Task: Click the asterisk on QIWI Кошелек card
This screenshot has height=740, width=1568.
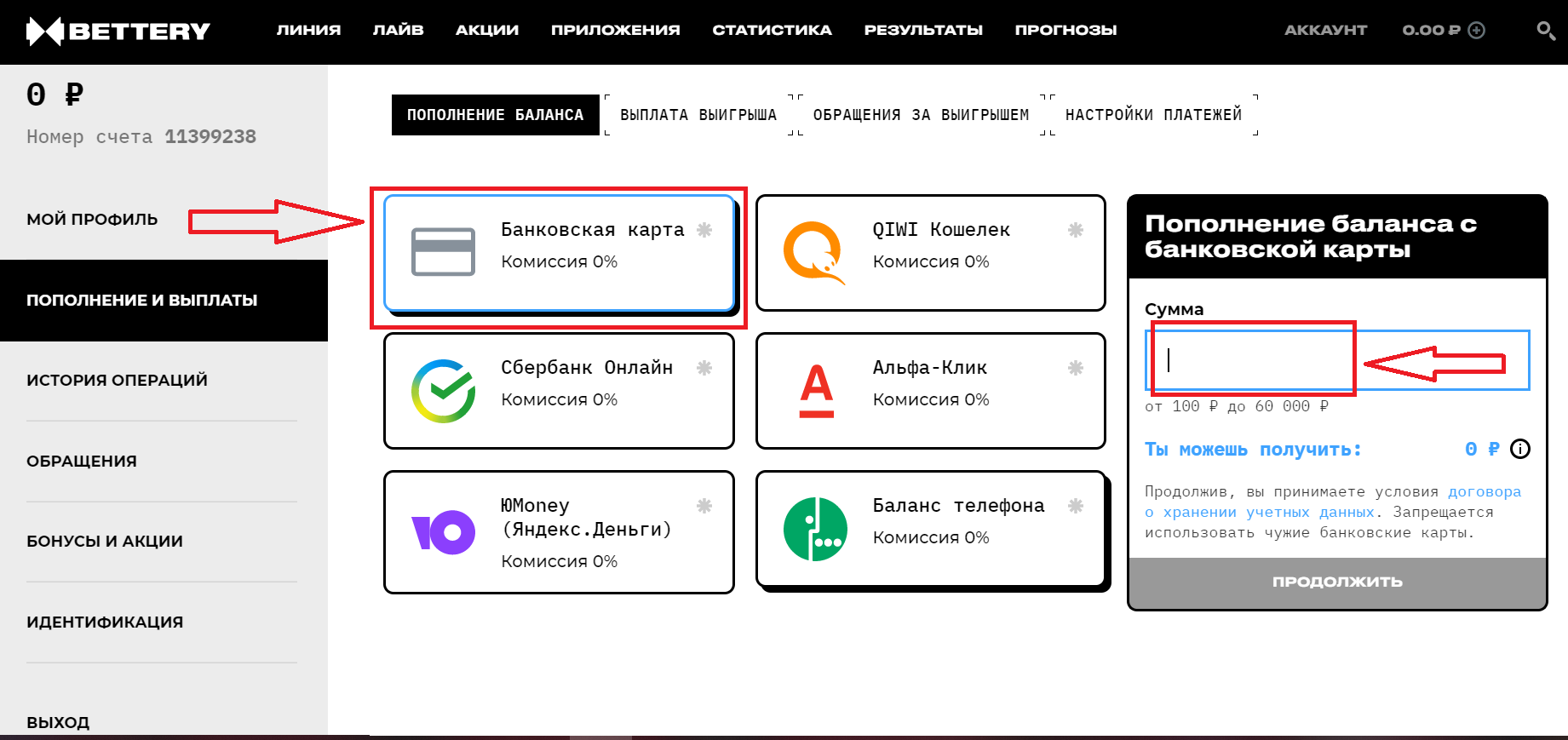Action: click(1076, 229)
